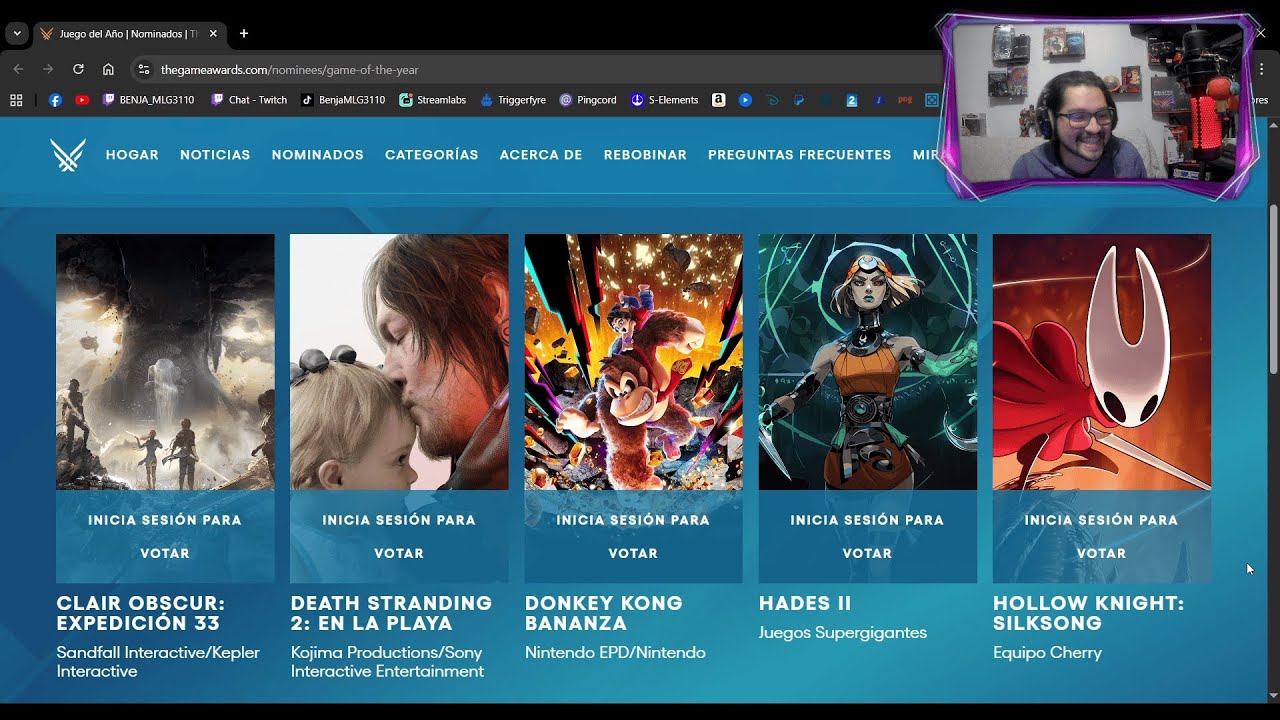Open the Triggerfyre bookmark
The height and width of the screenshot is (720, 1280).
click(x=513, y=100)
